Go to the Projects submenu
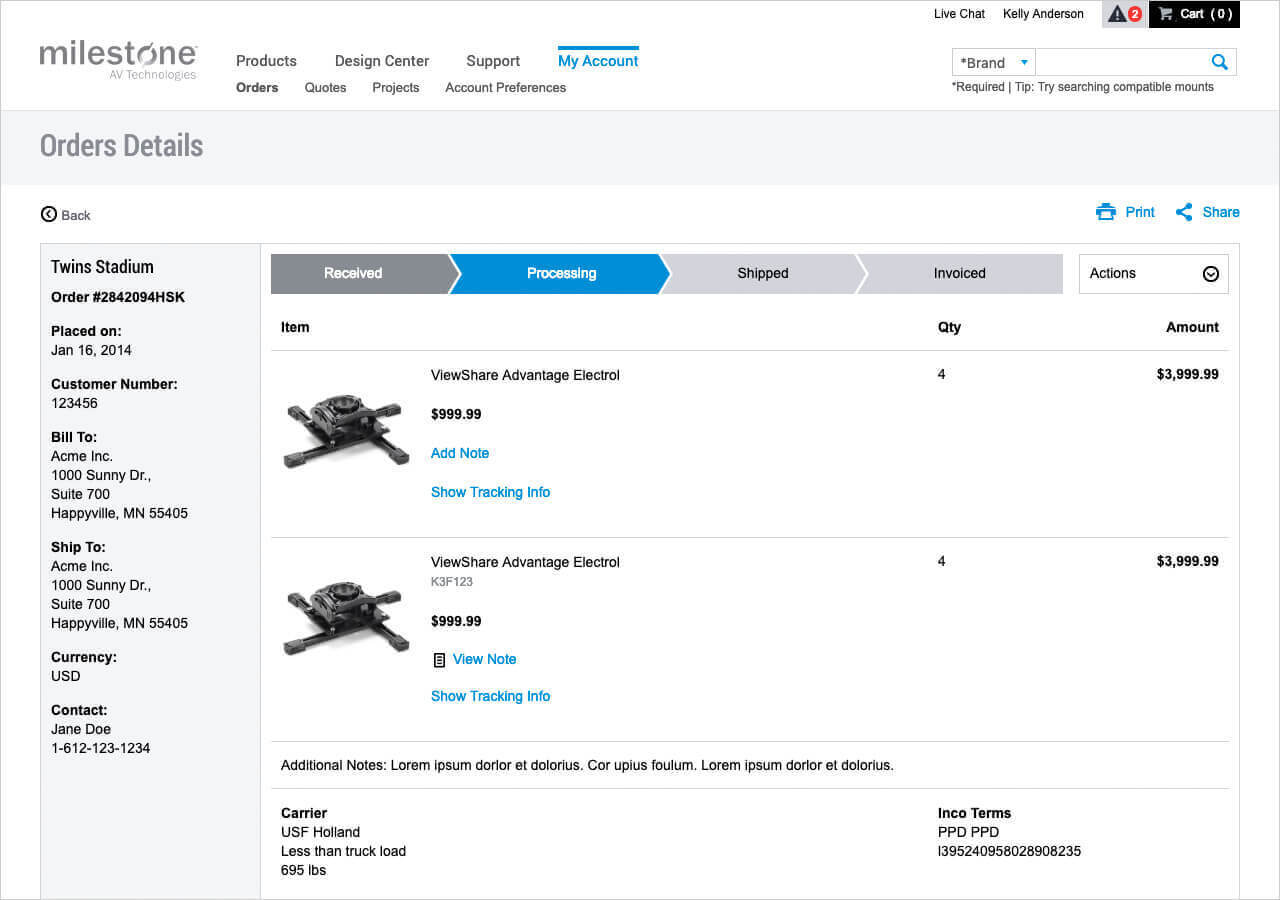The image size is (1280, 900). pos(396,87)
